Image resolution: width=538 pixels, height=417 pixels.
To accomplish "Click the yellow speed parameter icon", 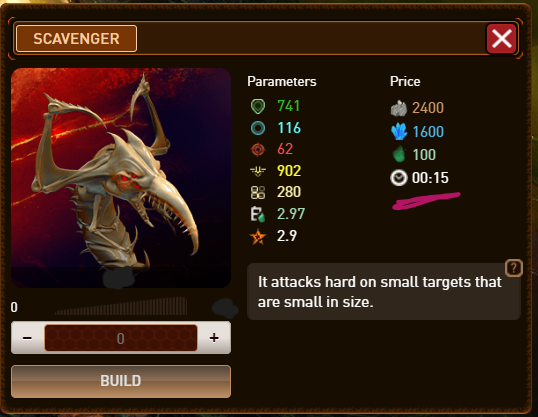I will pos(258,171).
